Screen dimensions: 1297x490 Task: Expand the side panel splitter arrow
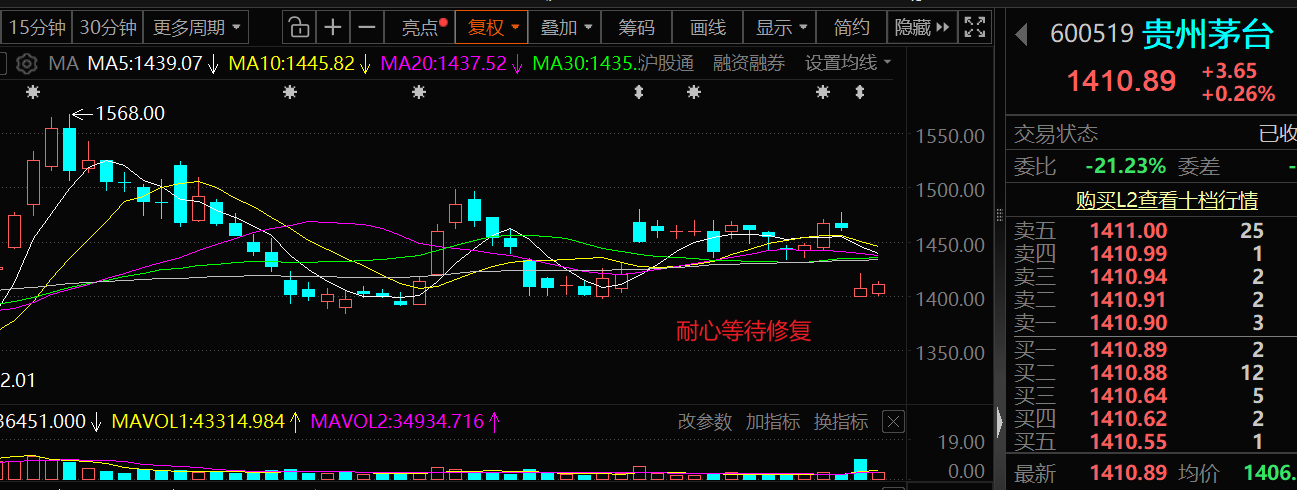pyautogui.click(x=1000, y=421)
